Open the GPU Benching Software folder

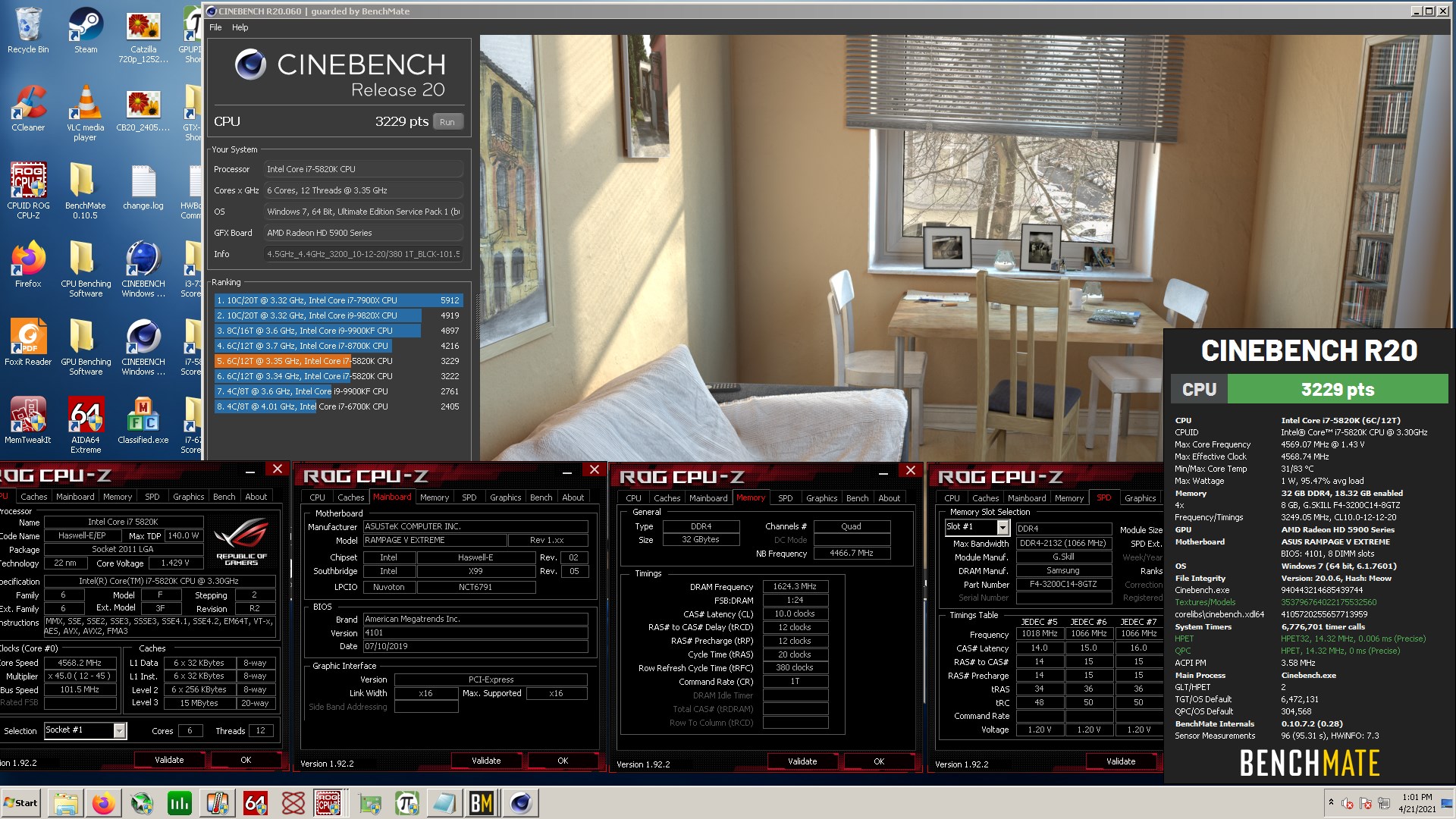click(x=86, y=347)
